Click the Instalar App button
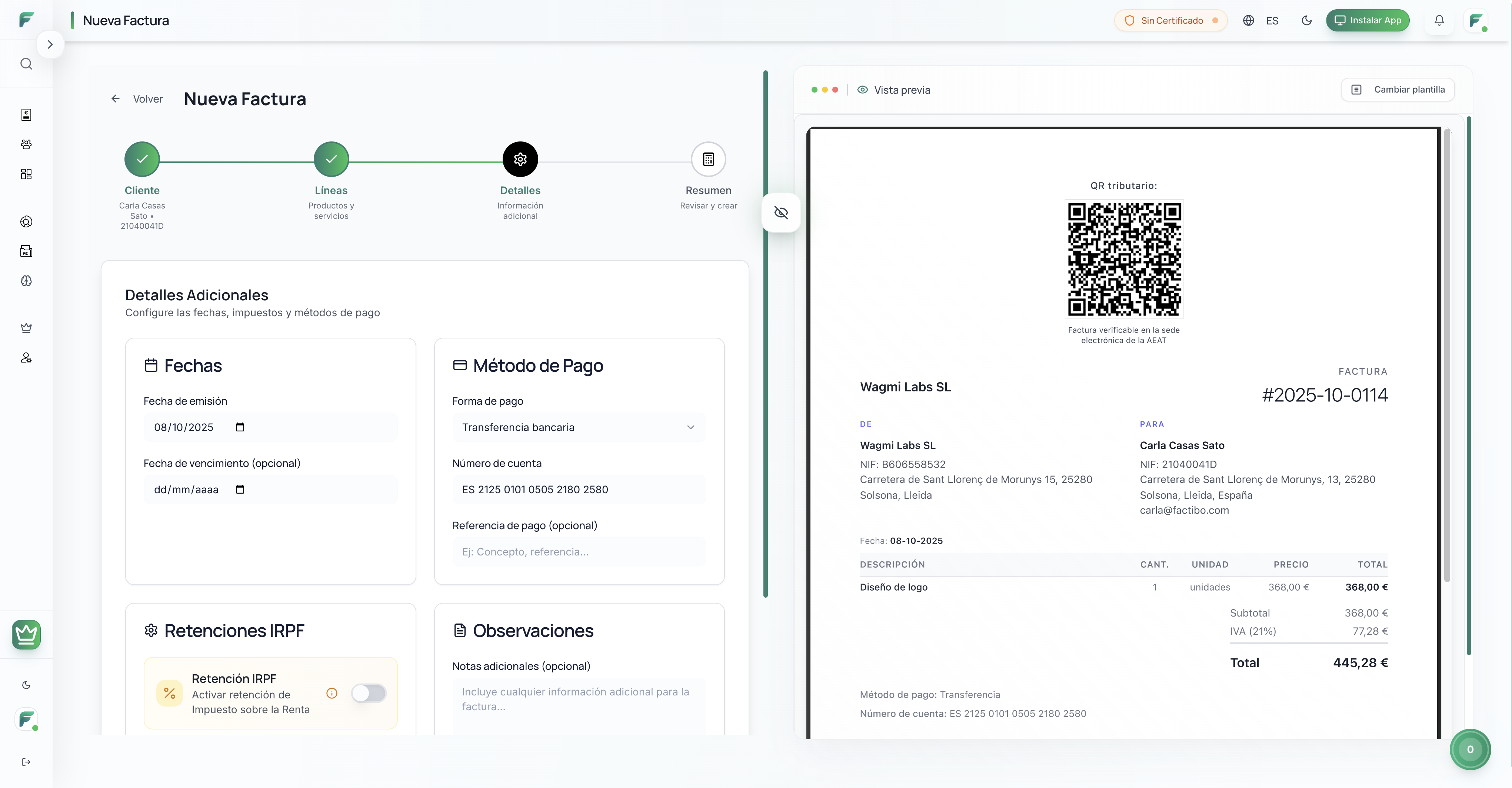 tap(1367, 20)
